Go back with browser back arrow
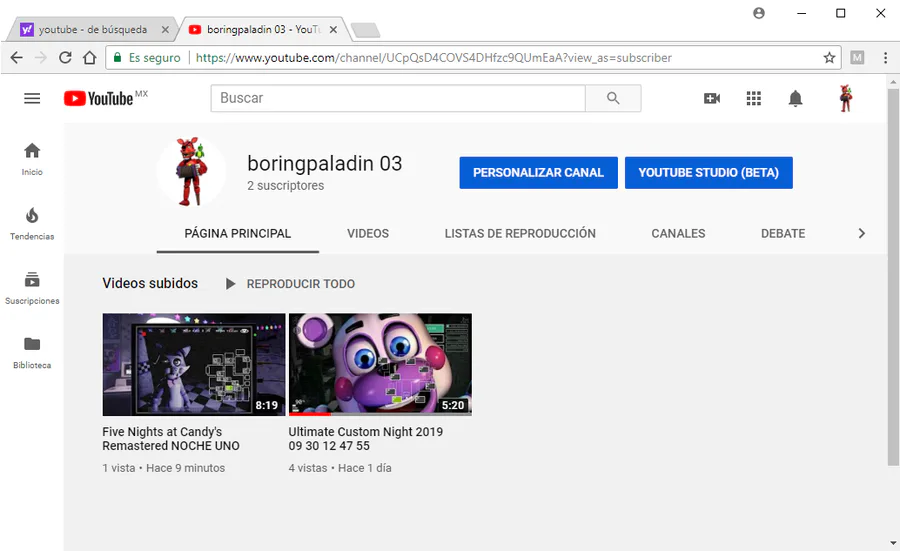The width and height of the screenshot is (900, 551). pyautogui.click(x=17, y=57)
